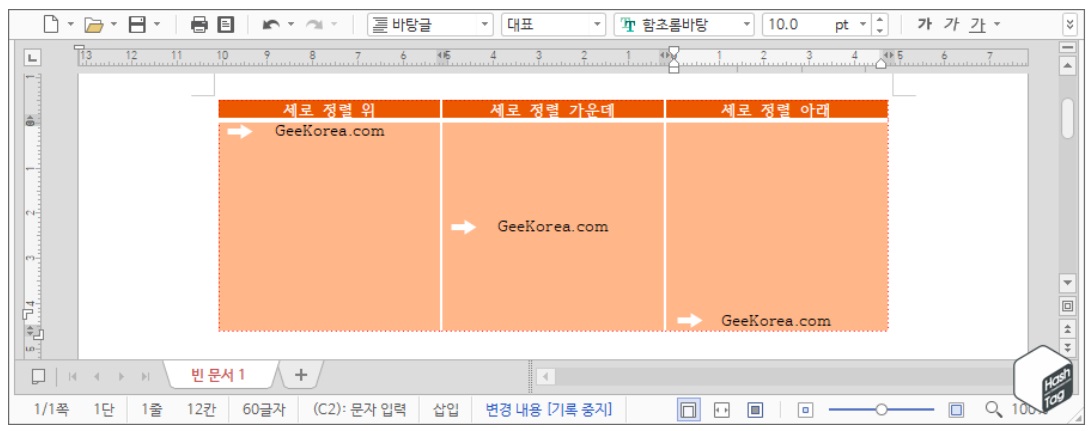
Task: Open the Undo history dropdown arrow
Action: [x=291, y=25]
